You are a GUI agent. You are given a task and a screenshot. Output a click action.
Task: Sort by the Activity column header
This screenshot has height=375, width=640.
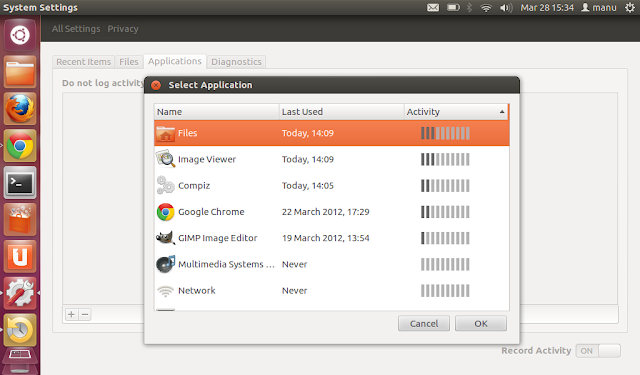click(x=456, y=112)
